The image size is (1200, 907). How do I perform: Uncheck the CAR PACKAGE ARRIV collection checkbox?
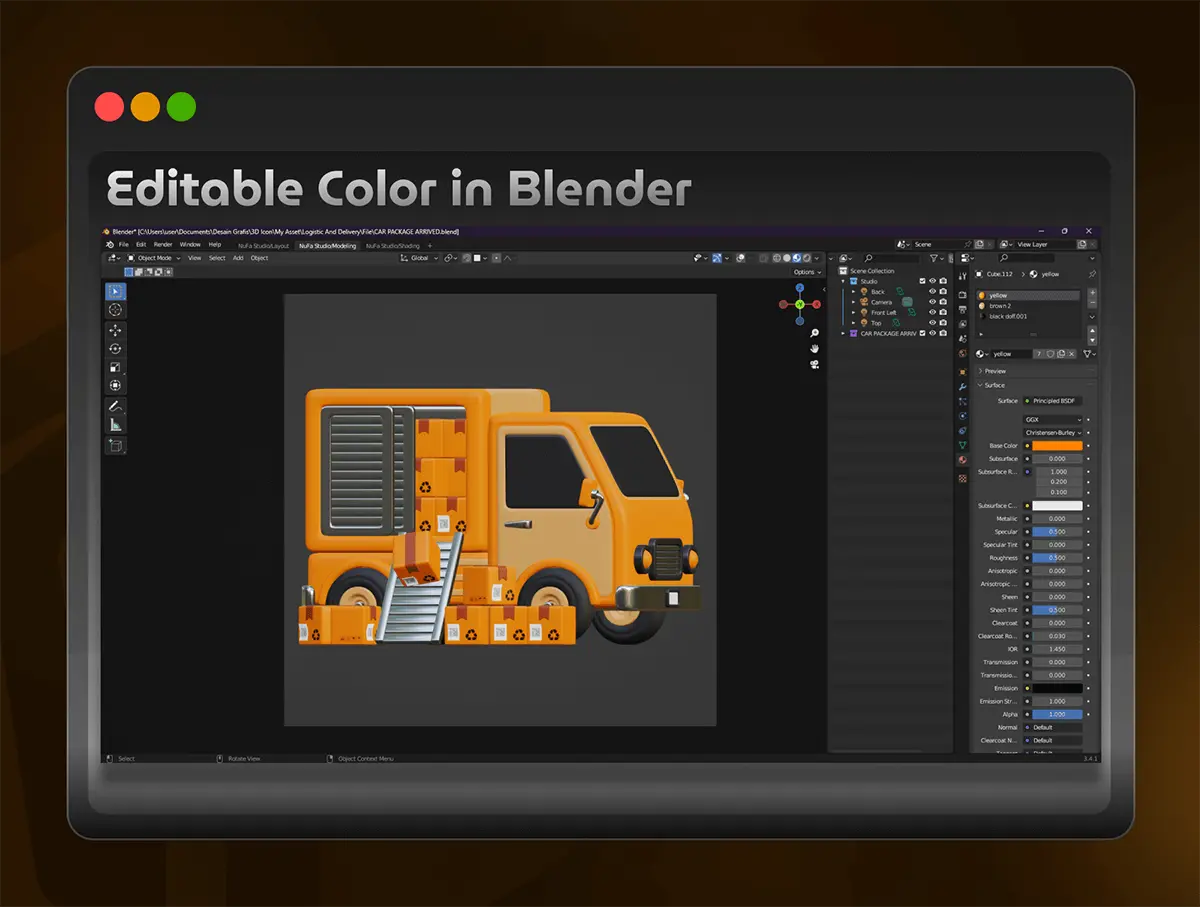922,333
